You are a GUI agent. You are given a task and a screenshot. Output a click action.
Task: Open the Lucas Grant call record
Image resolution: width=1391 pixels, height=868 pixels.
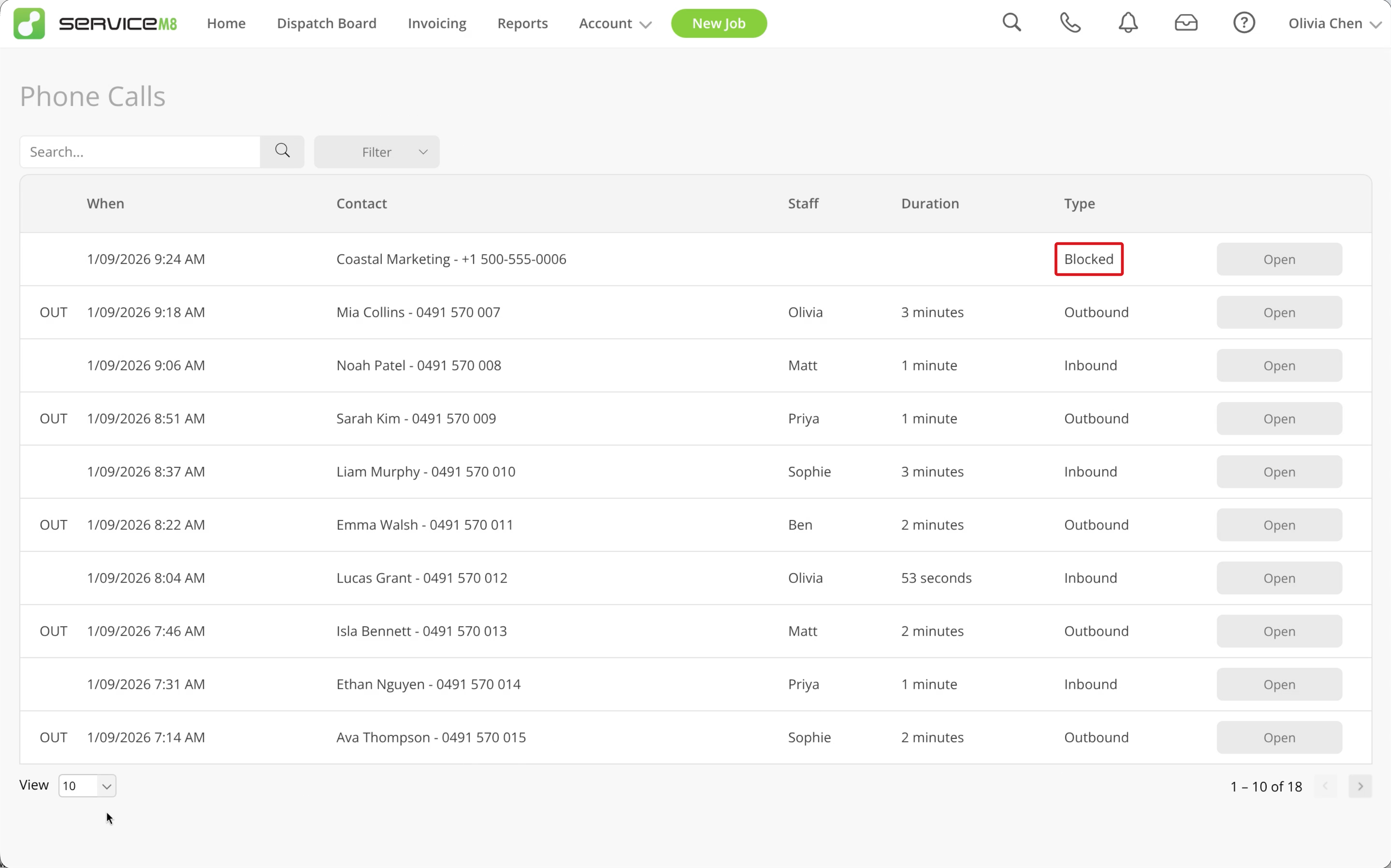point(1279,577)
